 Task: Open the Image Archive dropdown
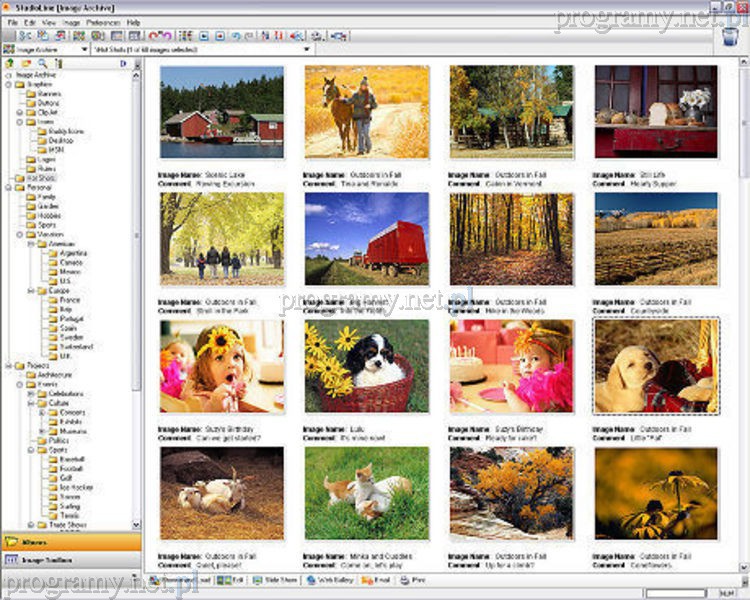click(84, 48)
